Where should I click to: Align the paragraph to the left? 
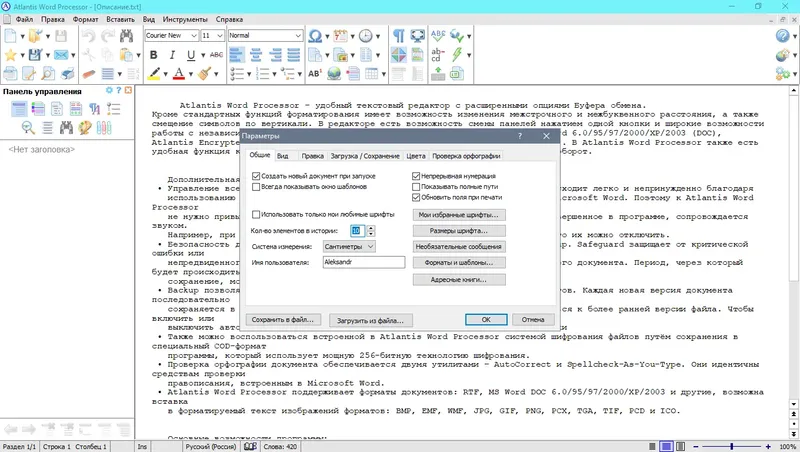237,55
